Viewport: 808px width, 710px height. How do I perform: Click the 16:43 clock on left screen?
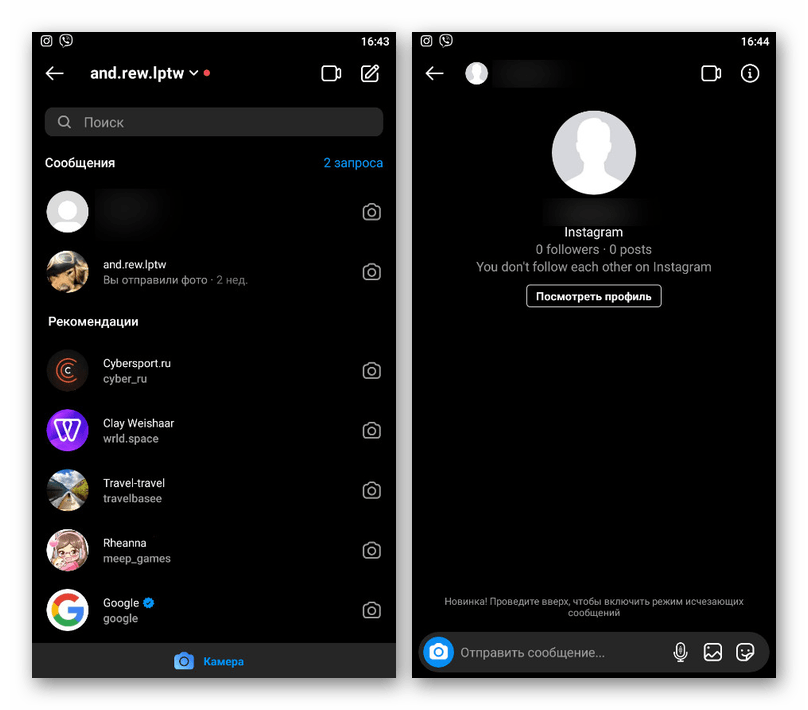coord(375,41)
